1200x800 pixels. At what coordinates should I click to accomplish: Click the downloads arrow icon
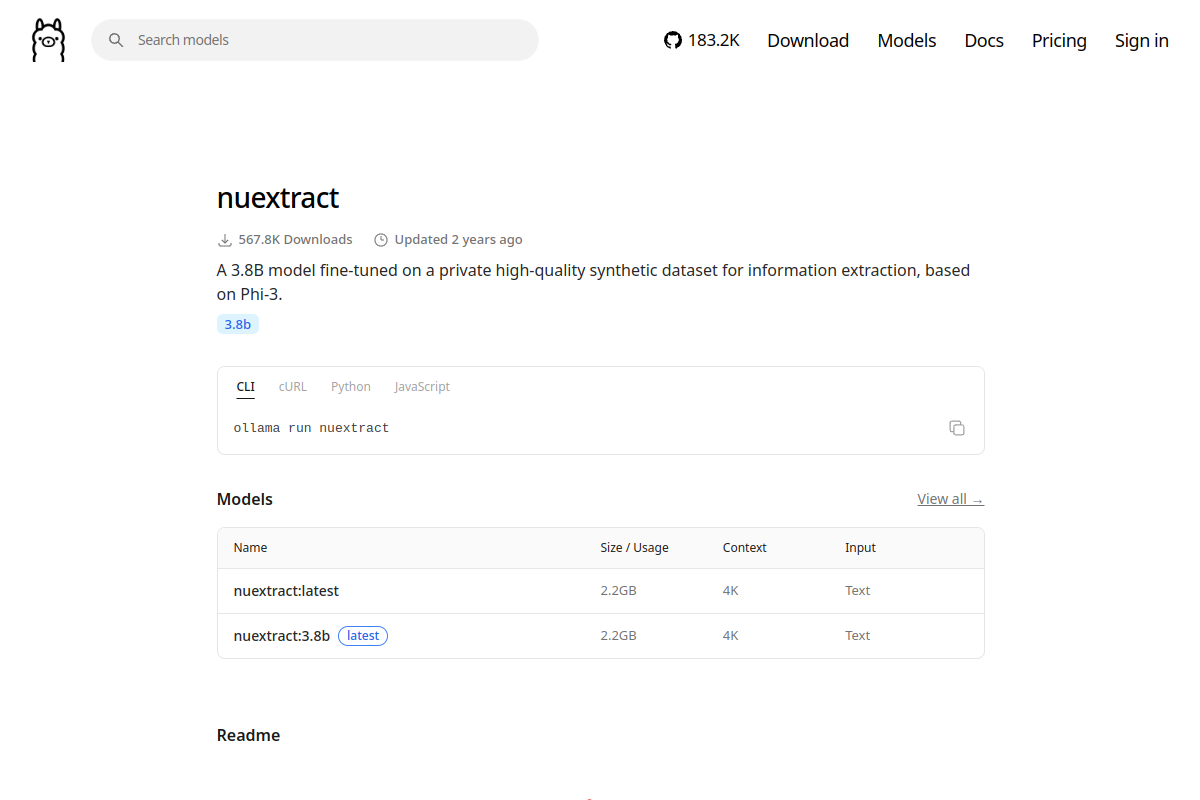225,240
